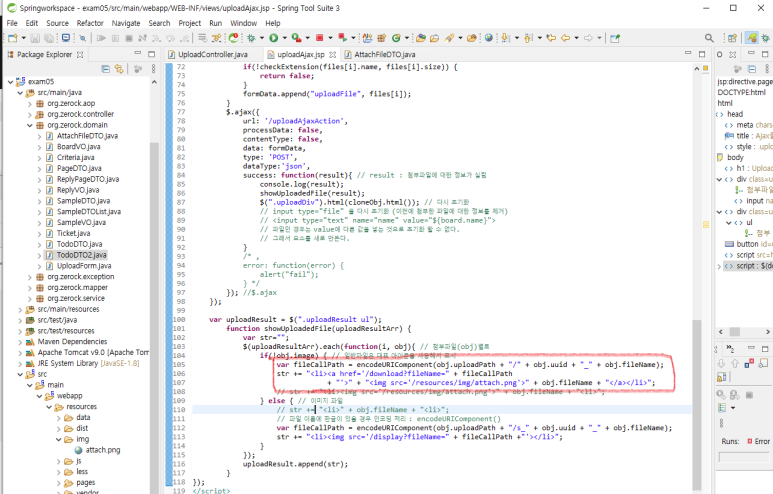Click the Web Browser globe icon
The width and height of the screenshot is (773, 494).
click(489, 38)
